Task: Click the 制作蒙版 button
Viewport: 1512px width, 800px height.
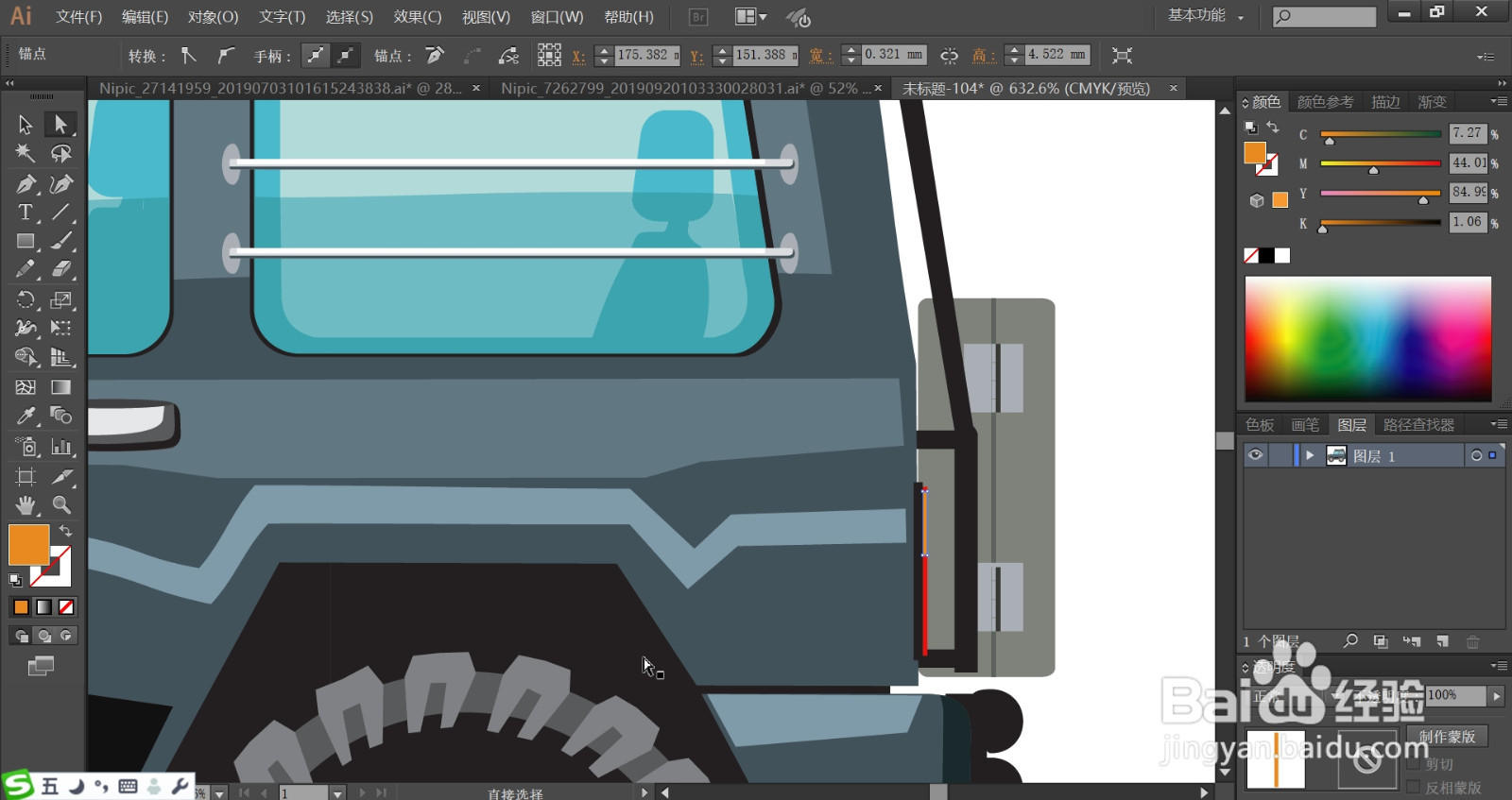Action: click(x=1447, y=736)
